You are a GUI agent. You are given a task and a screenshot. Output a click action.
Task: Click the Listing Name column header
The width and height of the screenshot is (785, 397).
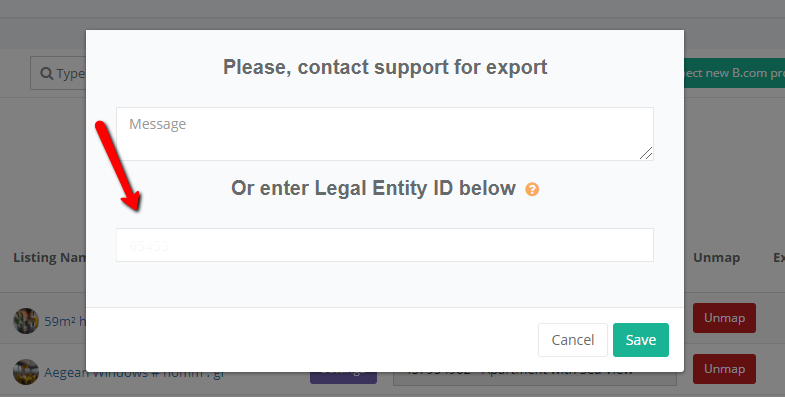click(x=50, y=258)
